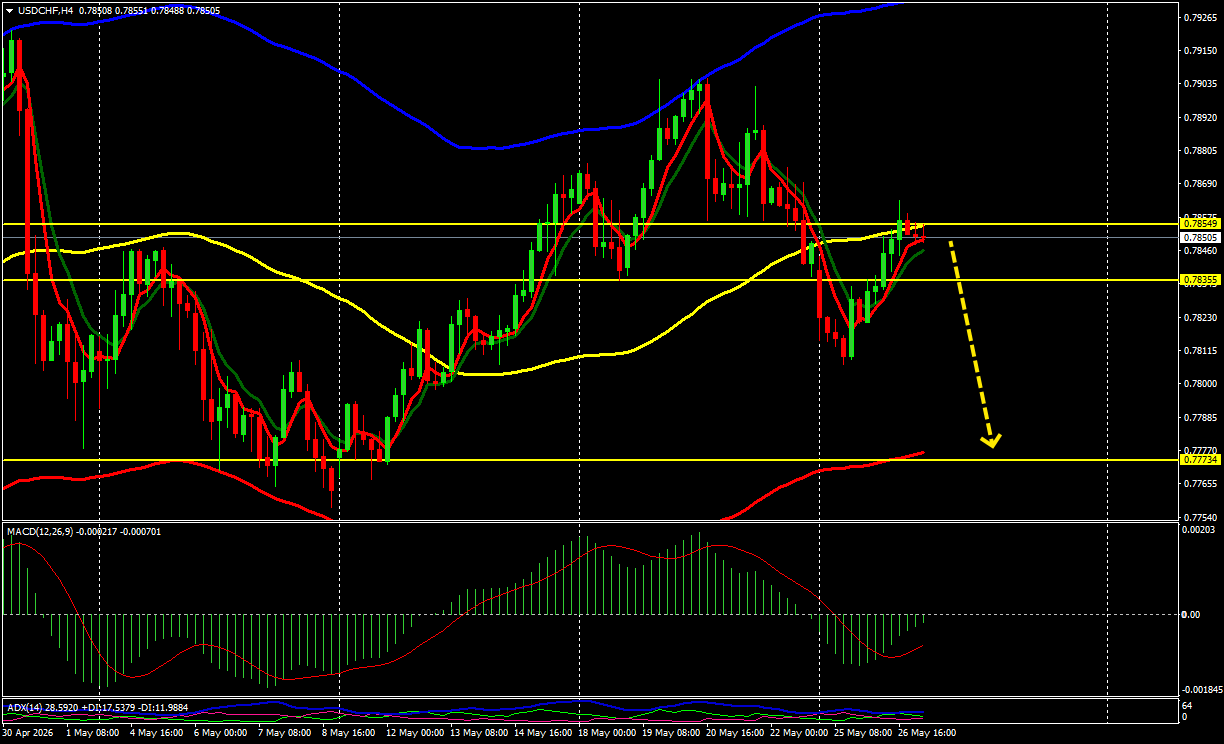Viewport: 1224px width, 744px height.
Task: Click the yellow 0.78355 price level tag
Action: coord(1200,280)
